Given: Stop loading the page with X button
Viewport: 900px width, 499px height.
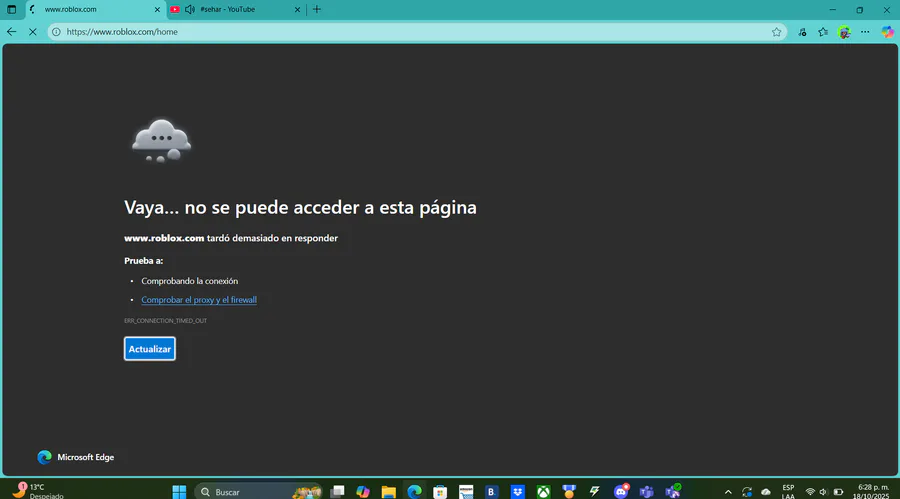Looking at the screenshot, I should tap(33, 32).
